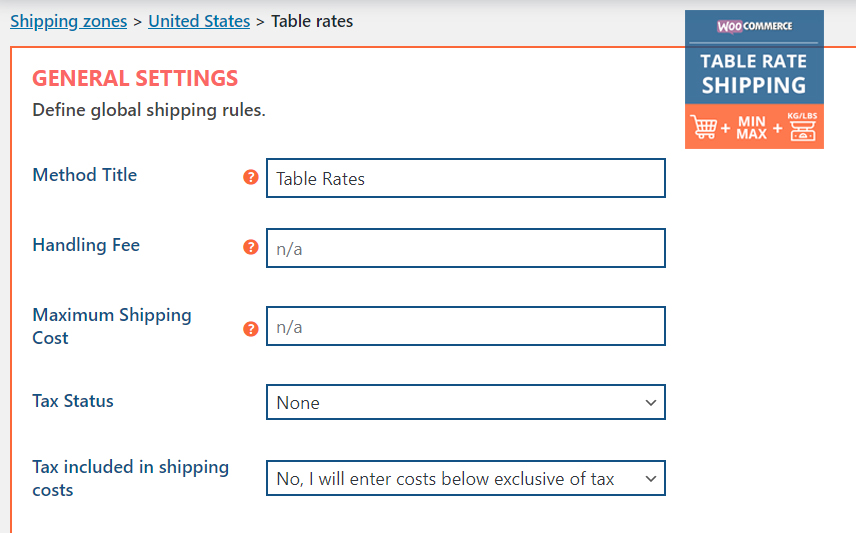Open the Tax included in shipping costs dropdown
The image size is (856, 533).
pos(466,478)
